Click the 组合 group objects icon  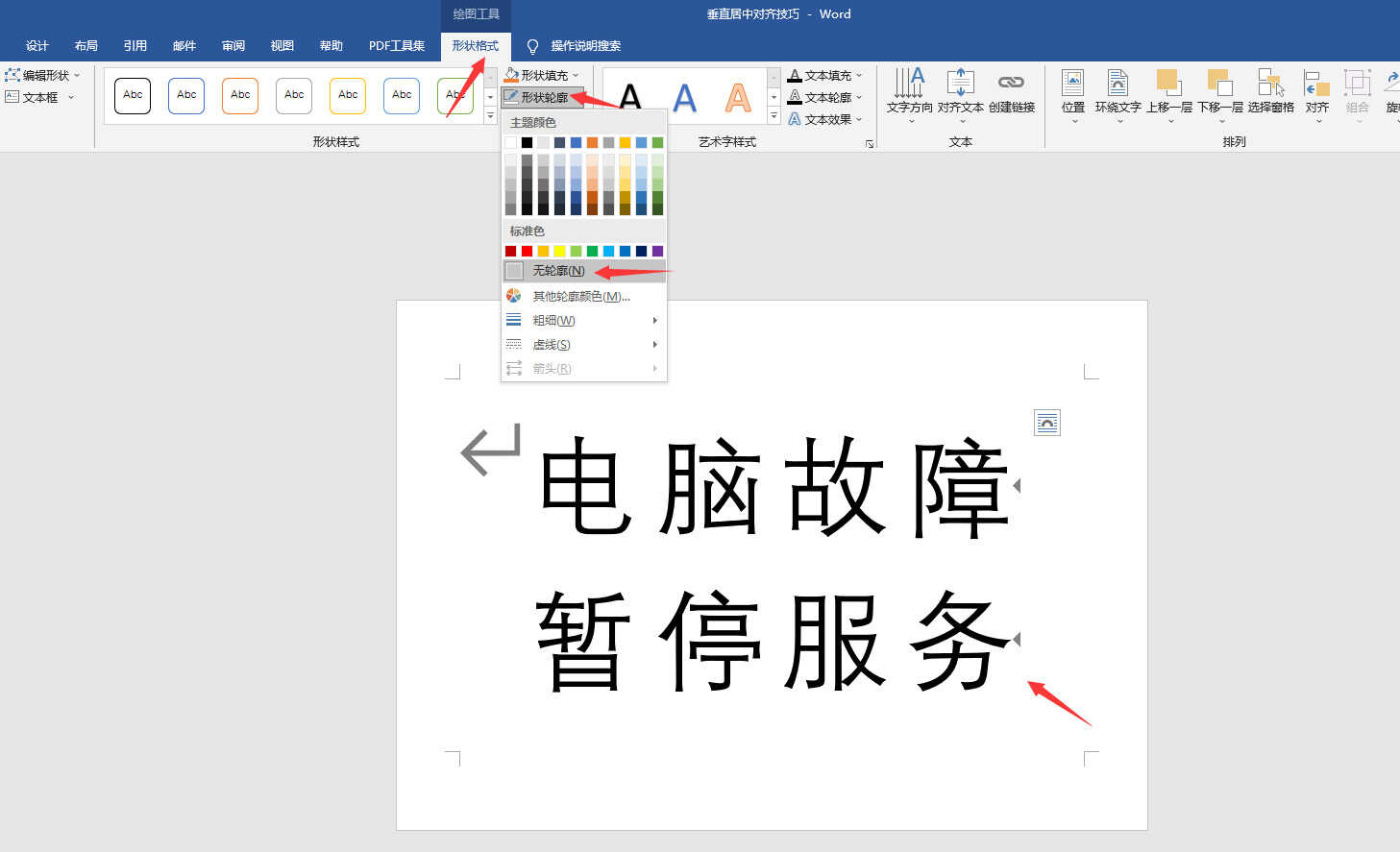pyautogui.click(x=1357, y=83)
